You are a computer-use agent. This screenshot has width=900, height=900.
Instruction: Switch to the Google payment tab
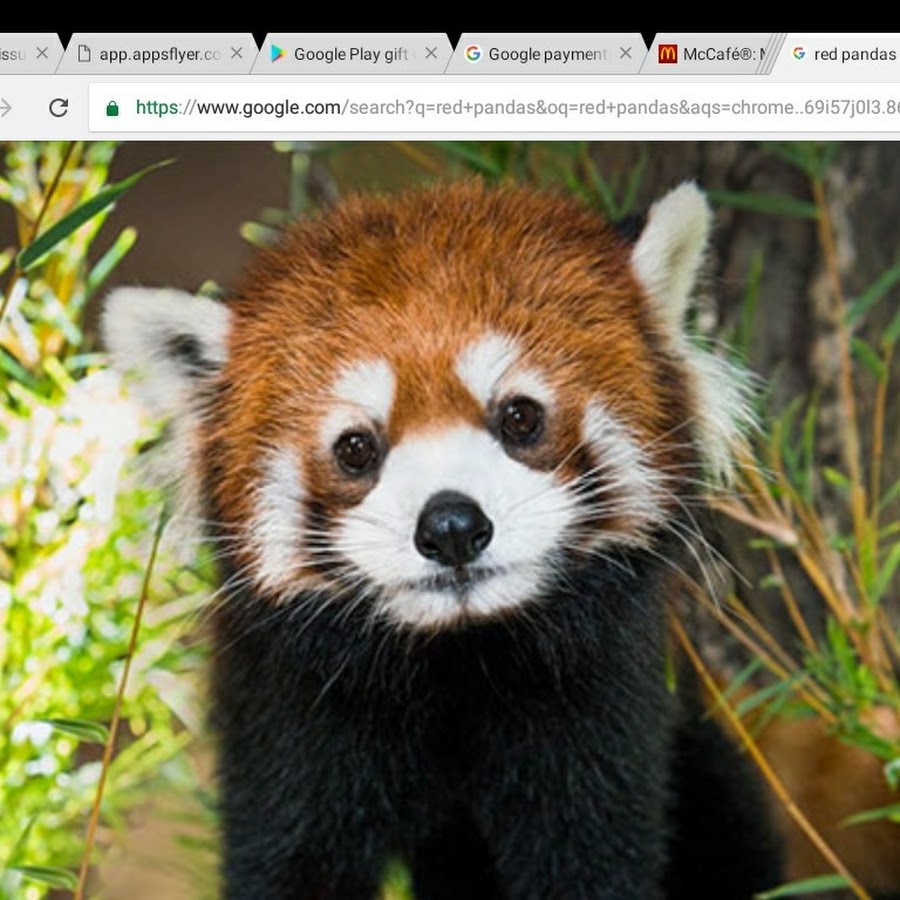[547, 54]
